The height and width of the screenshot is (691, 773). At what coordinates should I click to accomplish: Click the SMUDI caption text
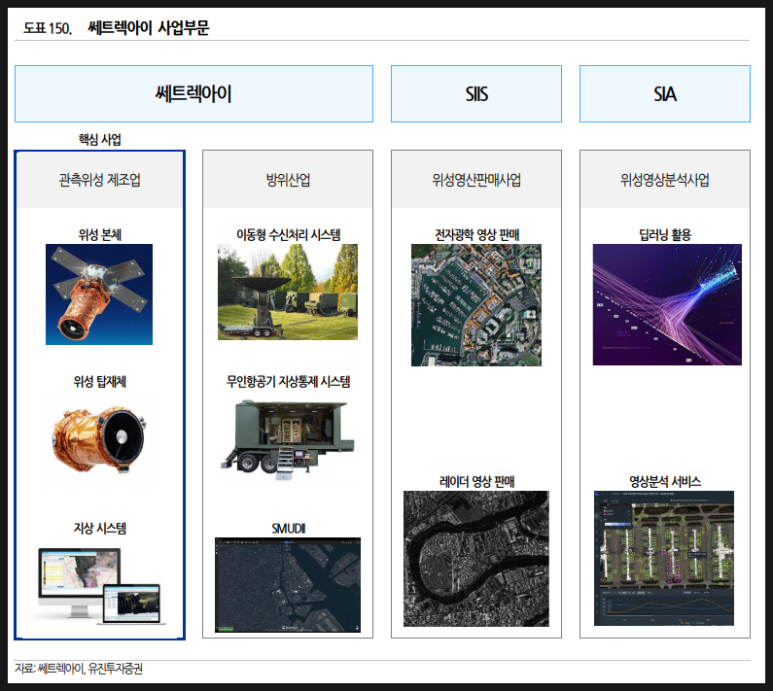(x=288, y=529)
